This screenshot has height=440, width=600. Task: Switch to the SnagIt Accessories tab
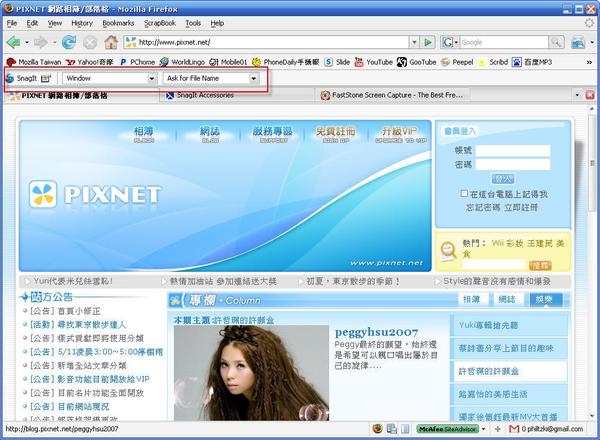237,95
